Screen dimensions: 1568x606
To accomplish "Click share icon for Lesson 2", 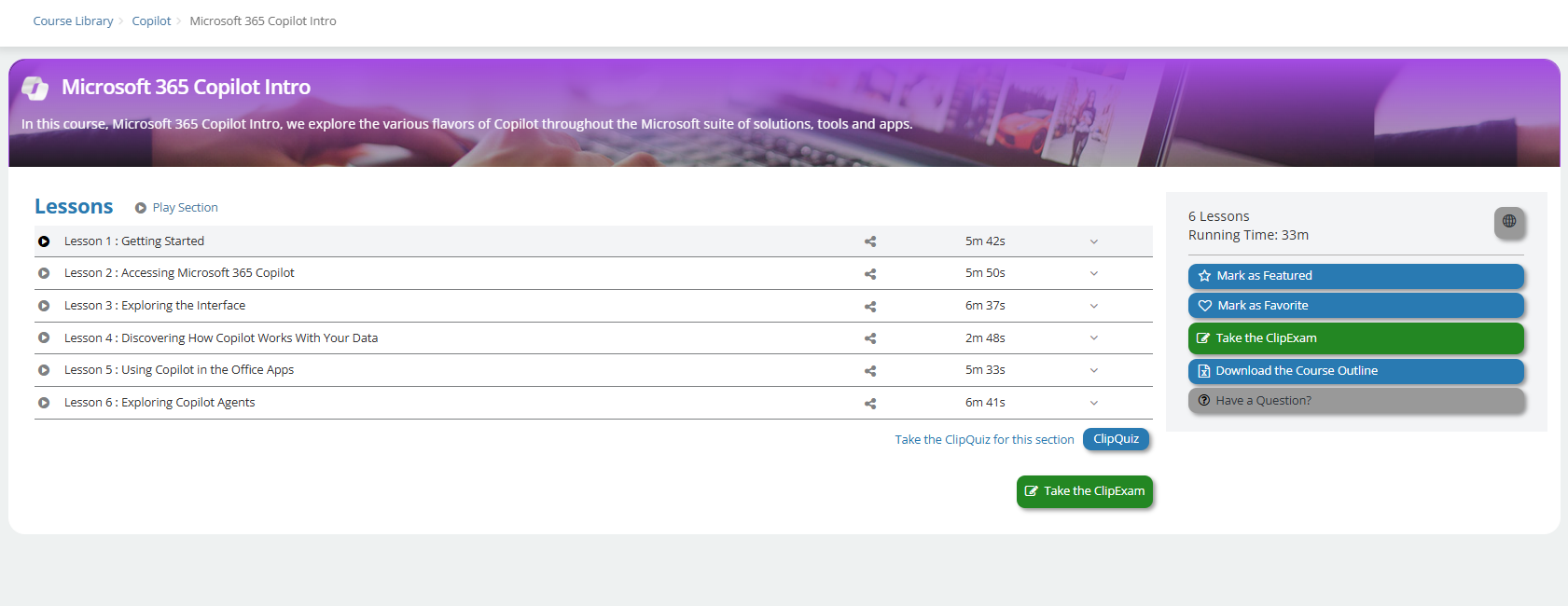I will click(x=870, y=274).
